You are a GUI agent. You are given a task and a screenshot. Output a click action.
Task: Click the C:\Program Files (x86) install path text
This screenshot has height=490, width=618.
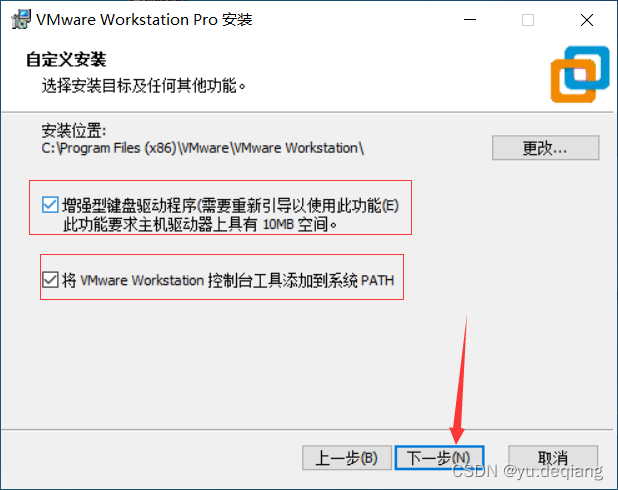click(203, 148)
